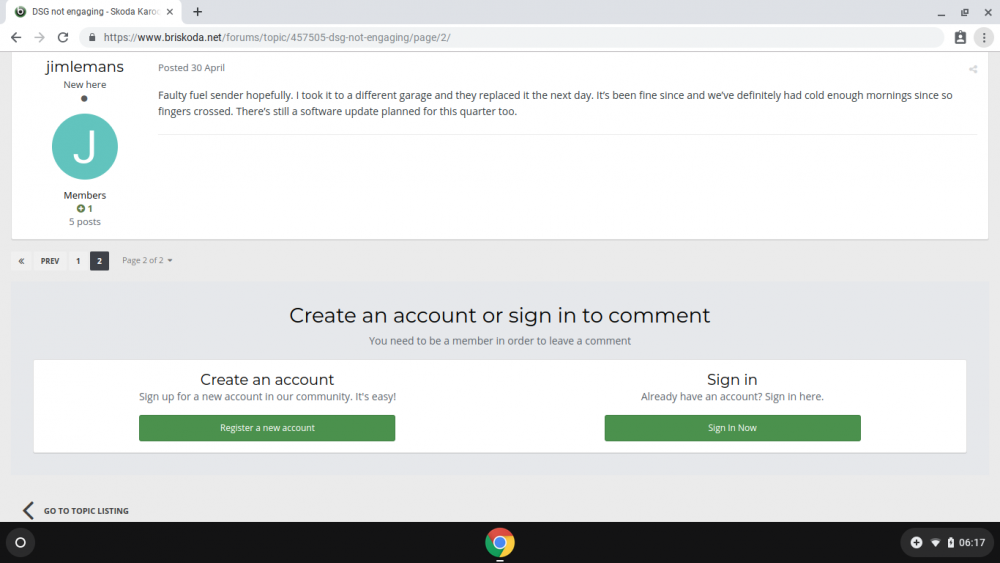
Task: Click the 5 posts count
Action: [x=85, y=222]
